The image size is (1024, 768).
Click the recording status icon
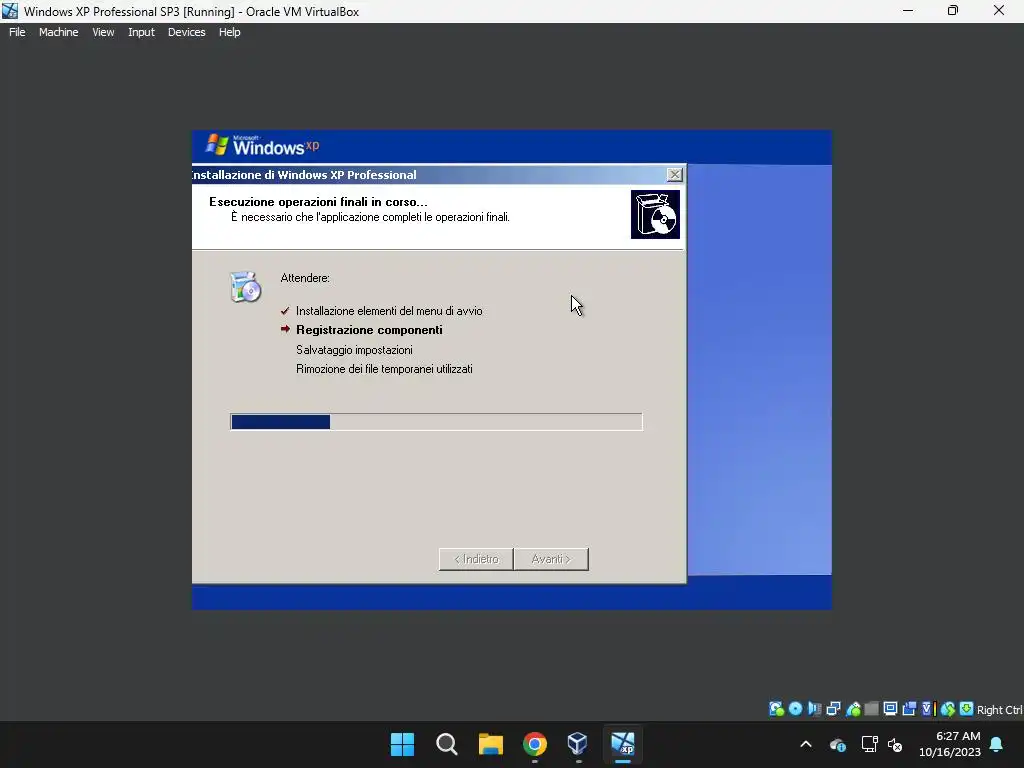pos(909,709)
